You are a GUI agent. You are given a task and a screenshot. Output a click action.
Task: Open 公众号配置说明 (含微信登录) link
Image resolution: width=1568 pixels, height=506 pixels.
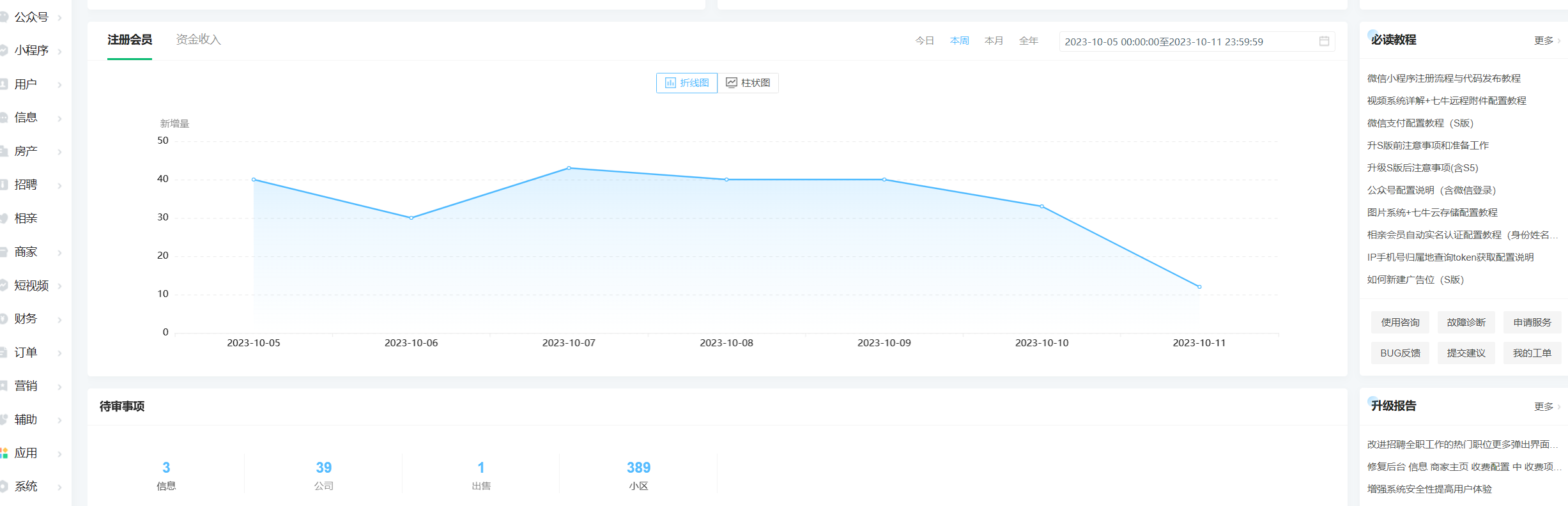point(1431,190)
